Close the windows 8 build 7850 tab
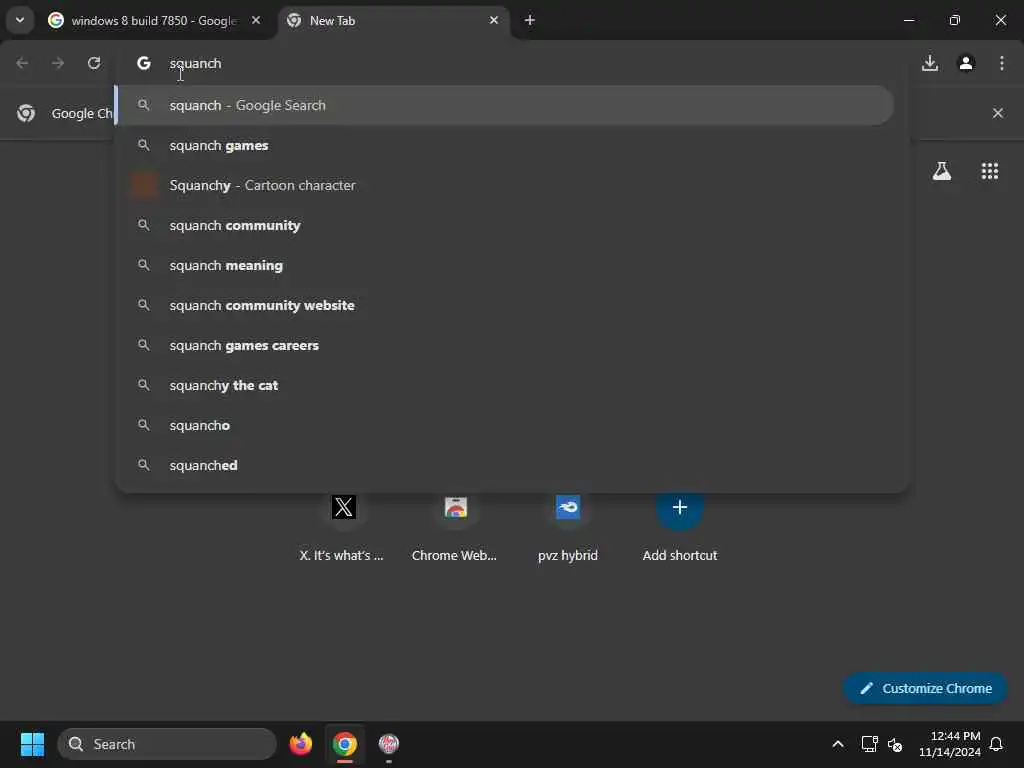This screenshot has height=768, width=1024. point(256,20)
